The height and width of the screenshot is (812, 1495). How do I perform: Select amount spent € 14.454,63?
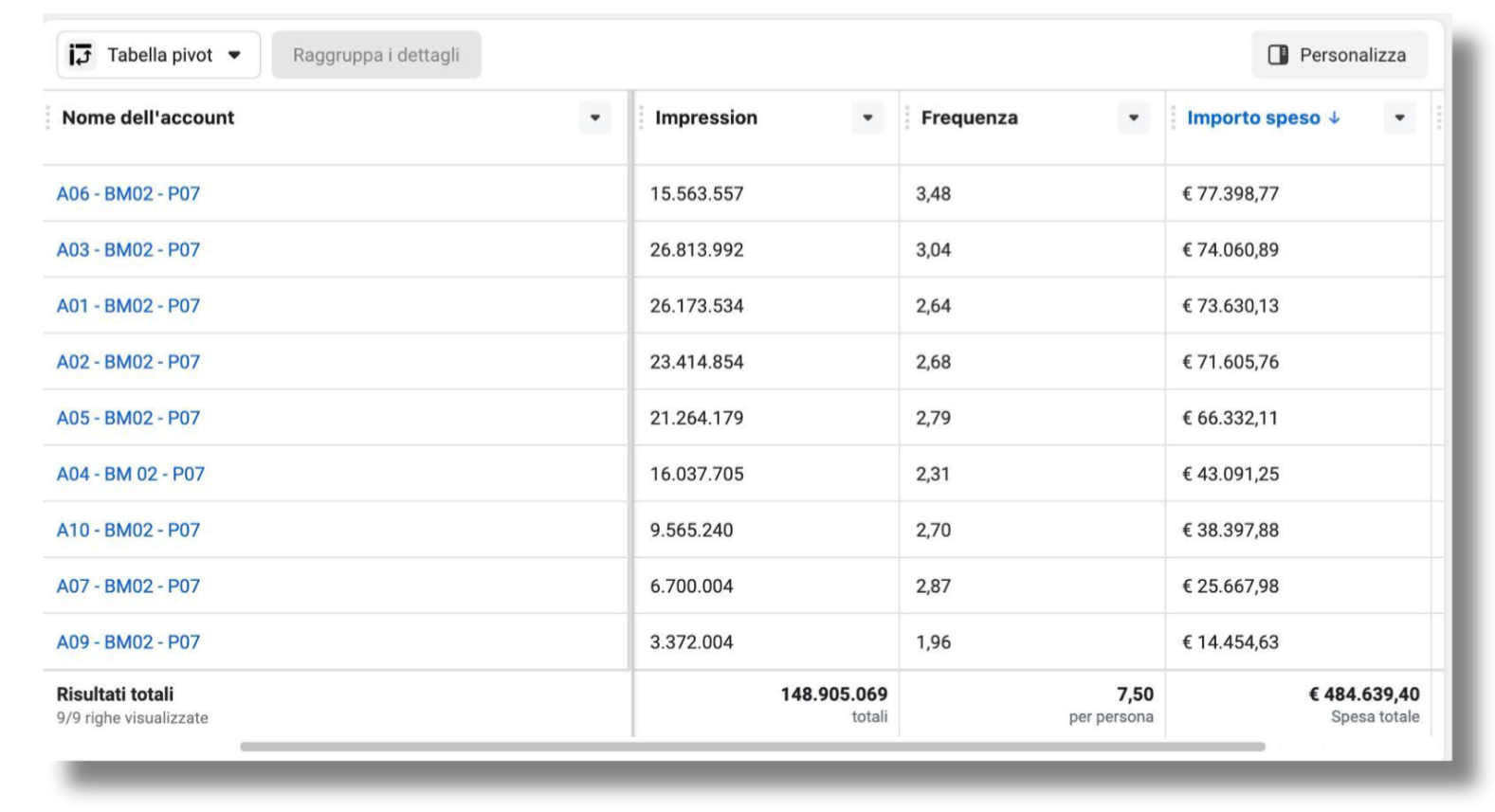[x=1230, y=641]
